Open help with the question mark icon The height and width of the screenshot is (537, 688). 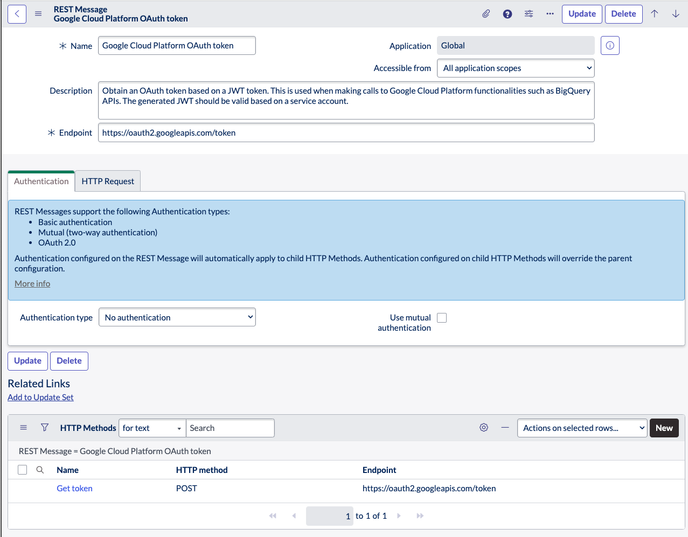(x=507, y=14)
